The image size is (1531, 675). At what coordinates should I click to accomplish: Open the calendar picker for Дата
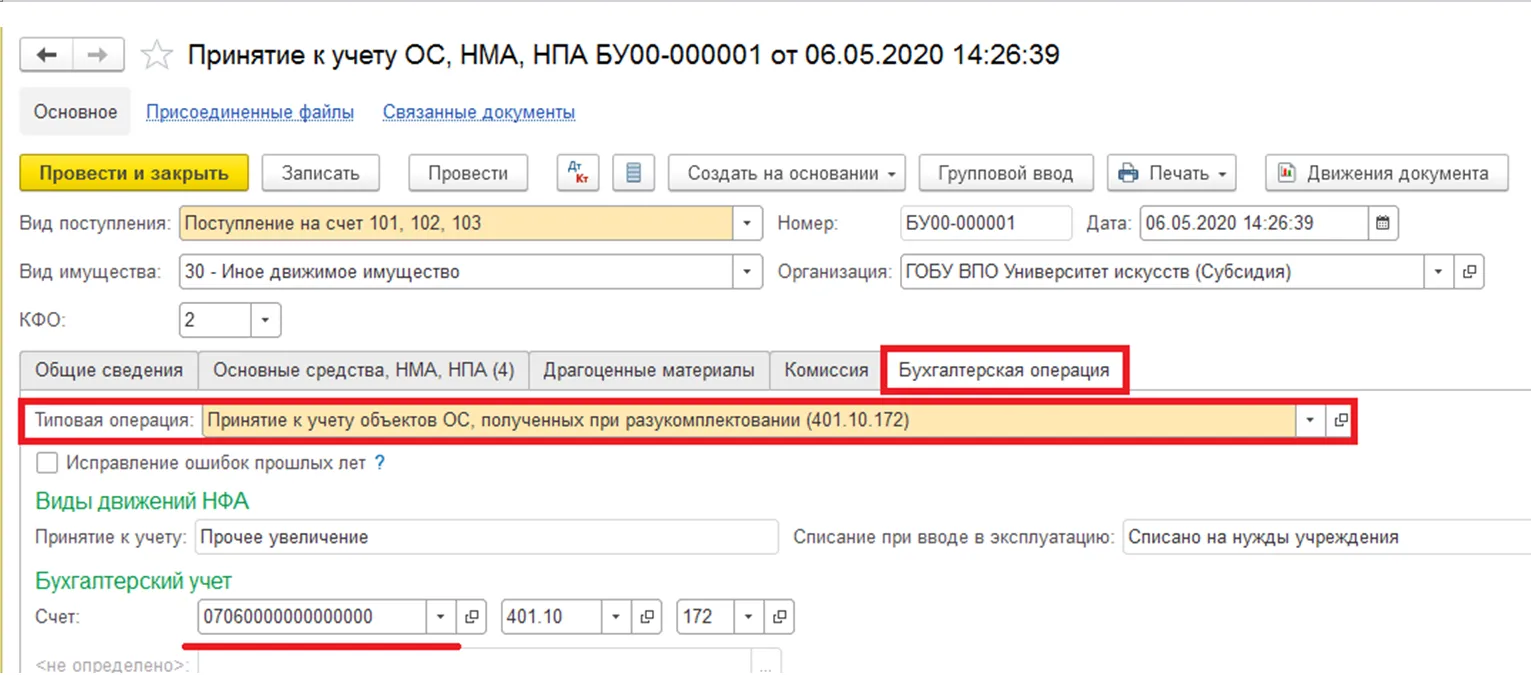click(1383, 223)
